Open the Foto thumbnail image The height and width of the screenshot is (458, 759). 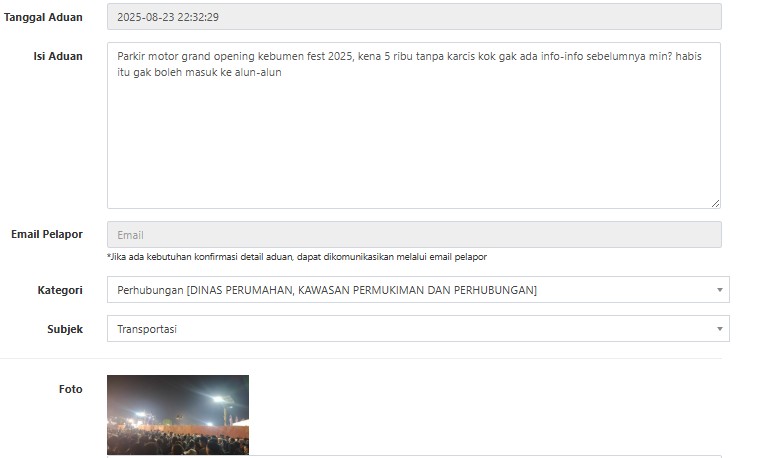[x=178, y=415]
